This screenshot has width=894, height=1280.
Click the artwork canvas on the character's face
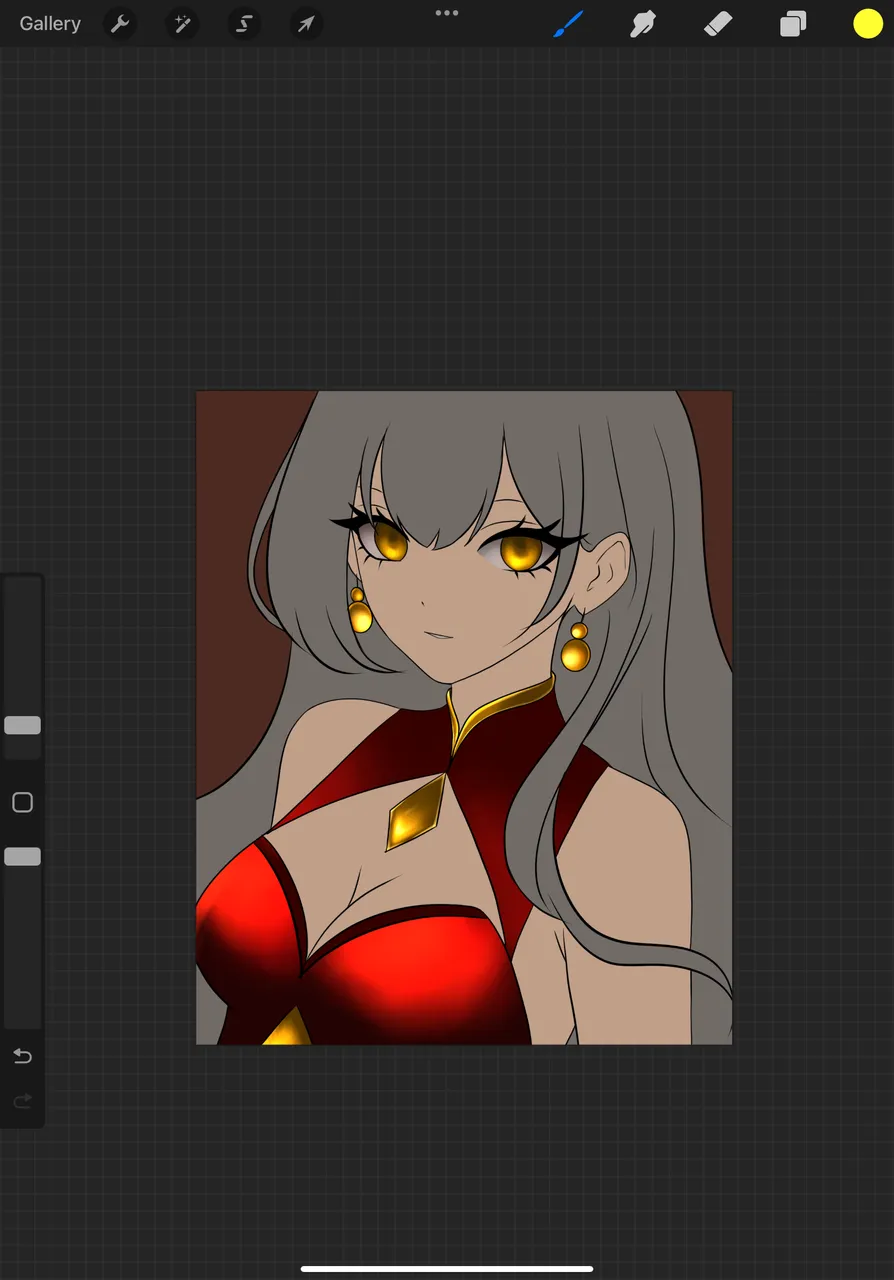(x=450, y=590)
